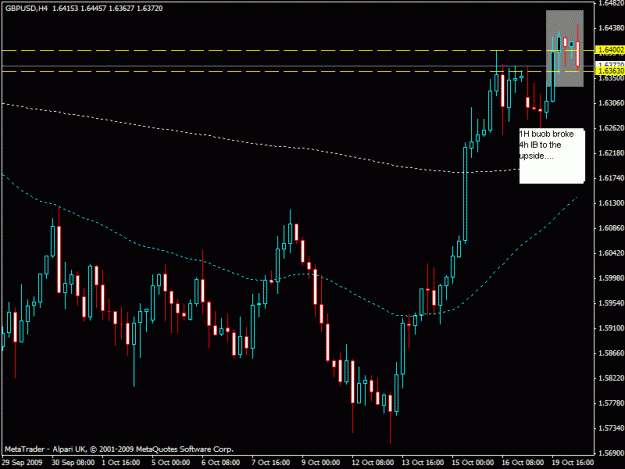Image resolution: width=625 pixels, height=469 pixels.
Task: Click the 1.57340 price axis label
Action: (x=611, y=428)
